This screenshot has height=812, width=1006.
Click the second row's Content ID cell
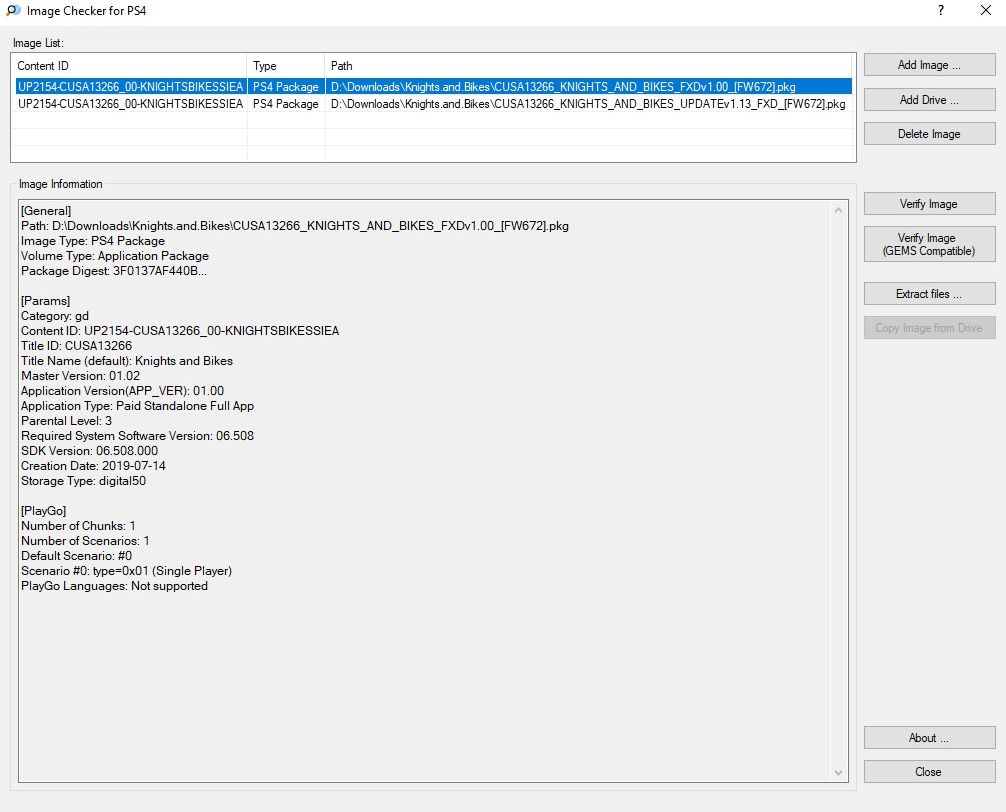(x=130, y=104)
